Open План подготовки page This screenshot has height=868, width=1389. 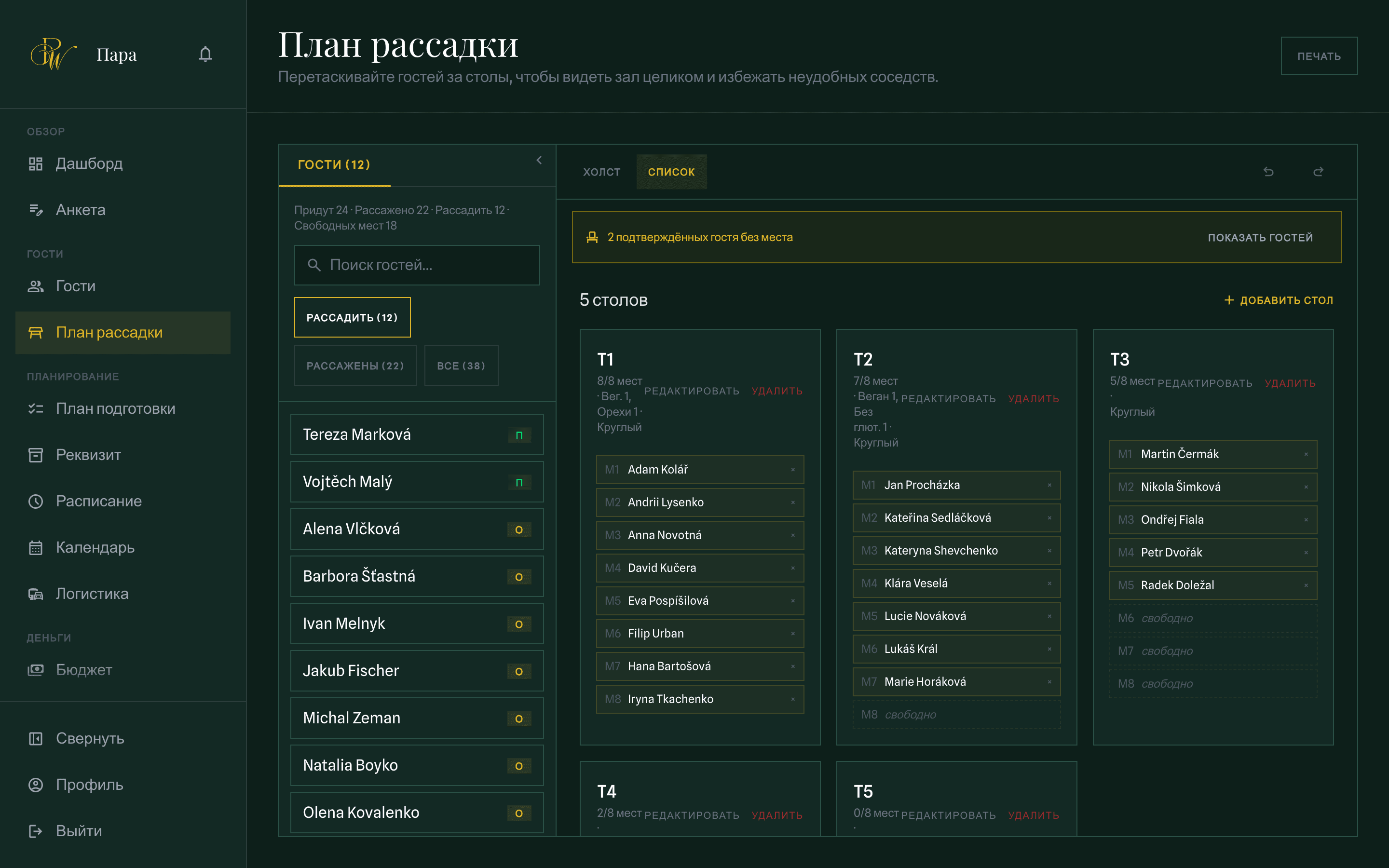(x=123, y=409)
